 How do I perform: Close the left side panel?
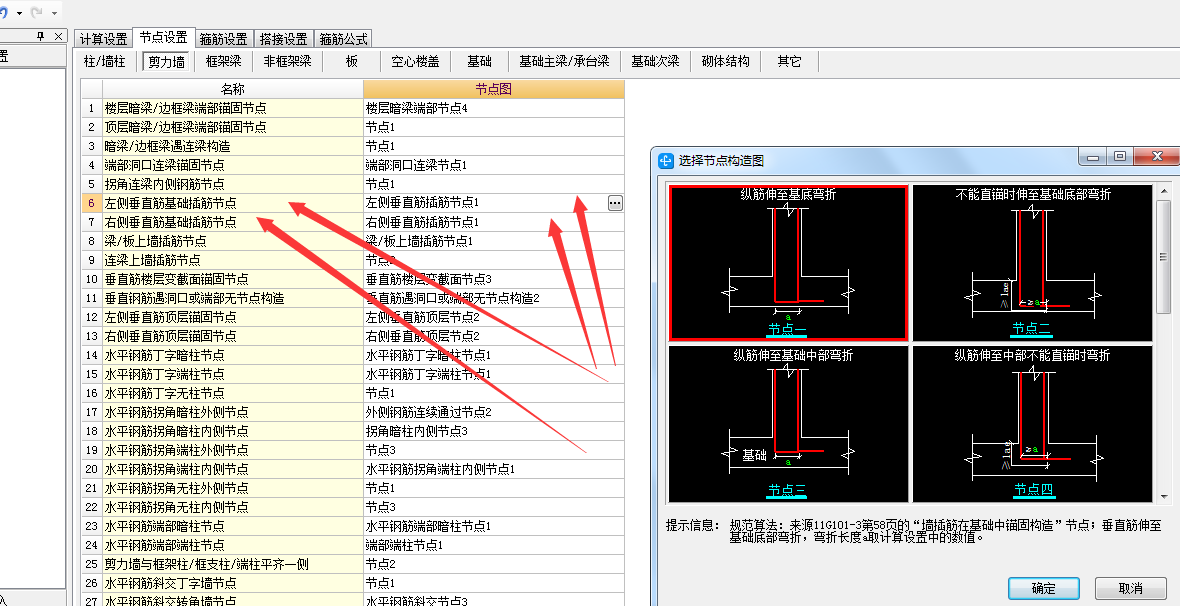58,36
